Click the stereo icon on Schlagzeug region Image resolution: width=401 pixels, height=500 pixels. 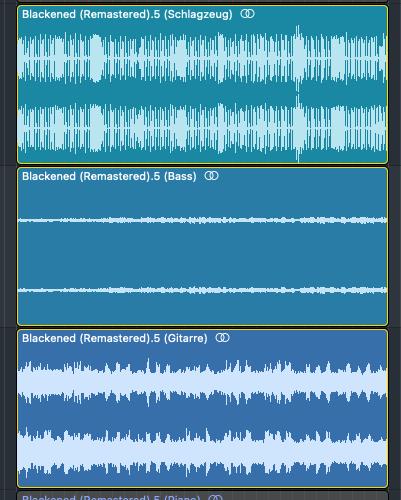click(x=247, y=14)
